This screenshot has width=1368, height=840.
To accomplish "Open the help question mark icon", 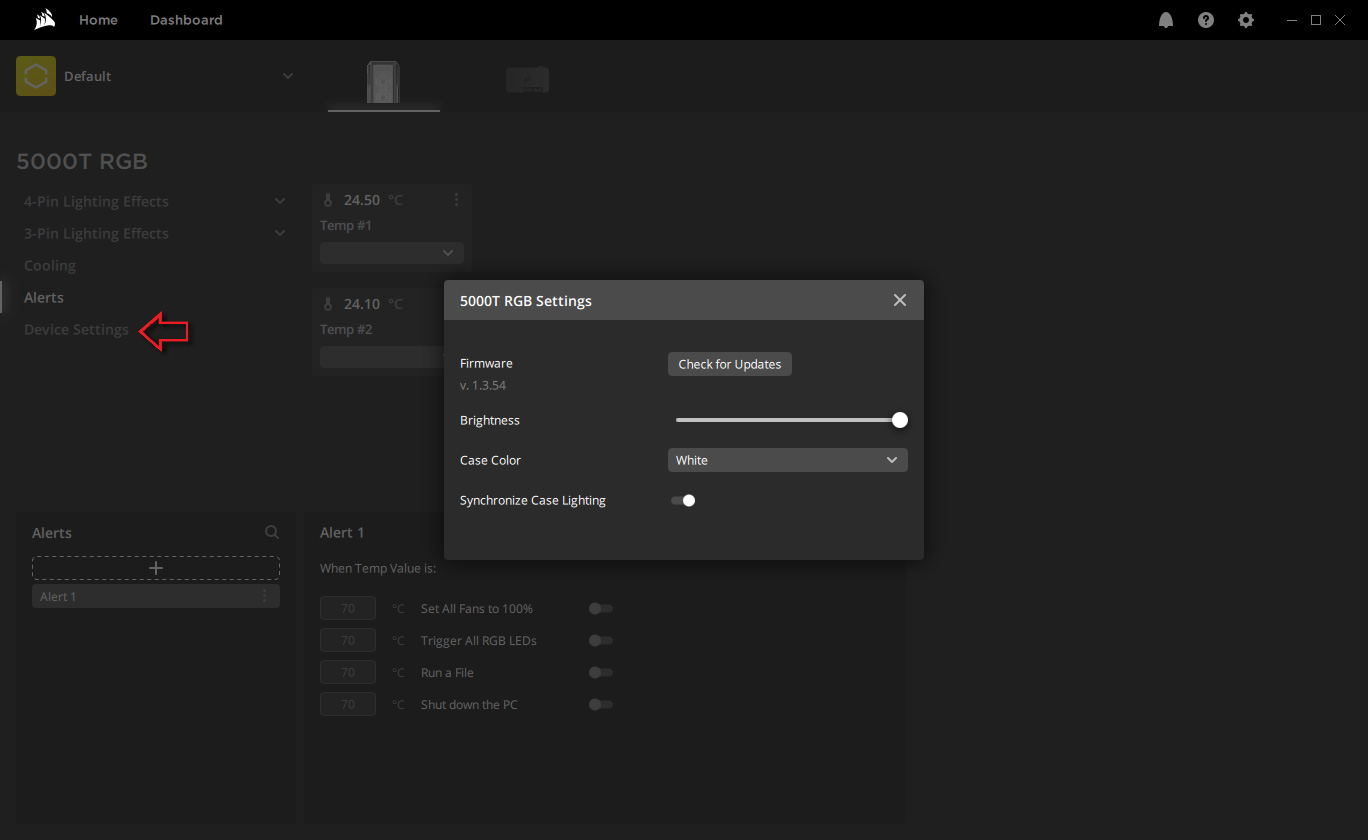I will (x=1206, y=20).
